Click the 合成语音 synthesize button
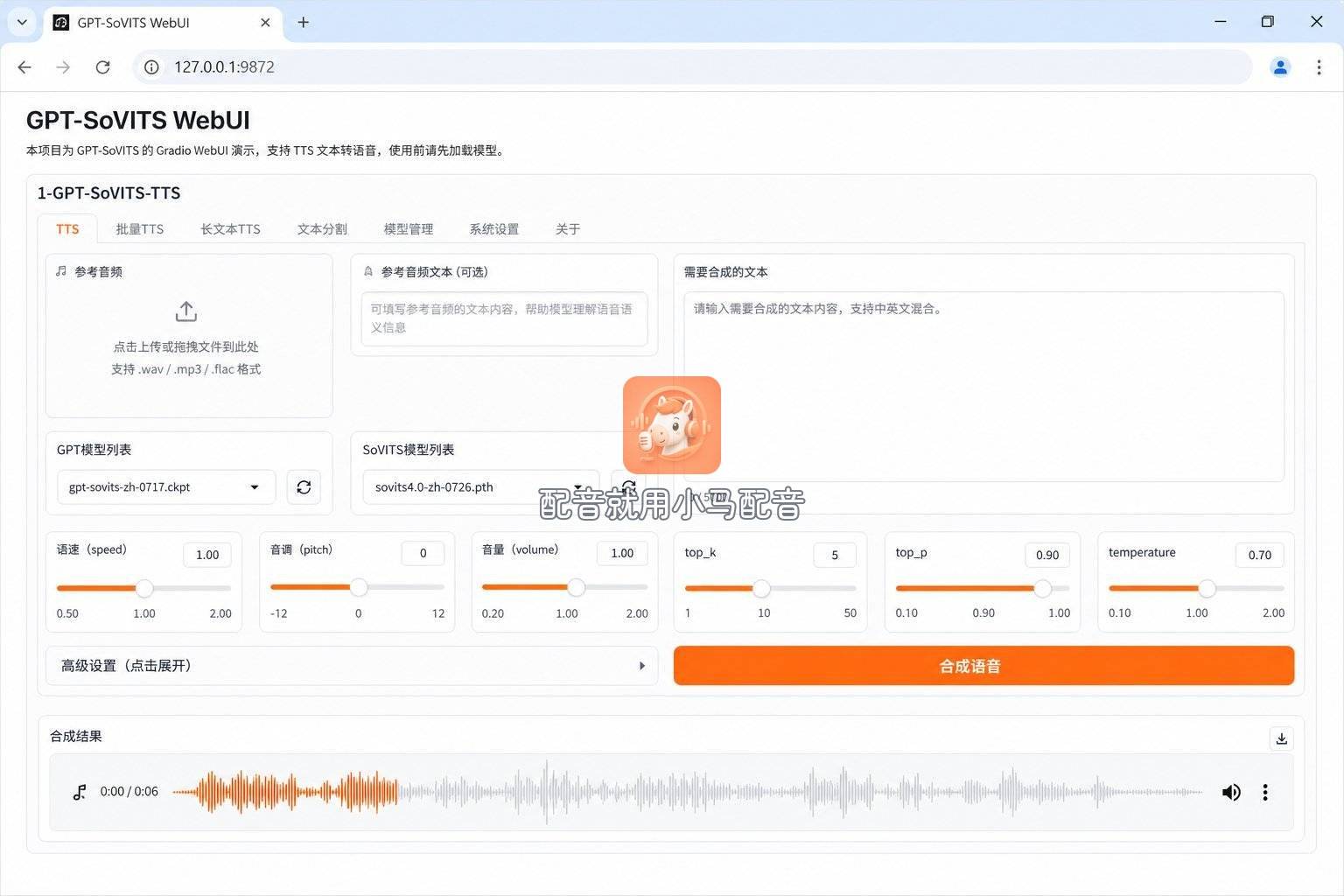This screenshot has height=896, width=1344. click(983, 666)
